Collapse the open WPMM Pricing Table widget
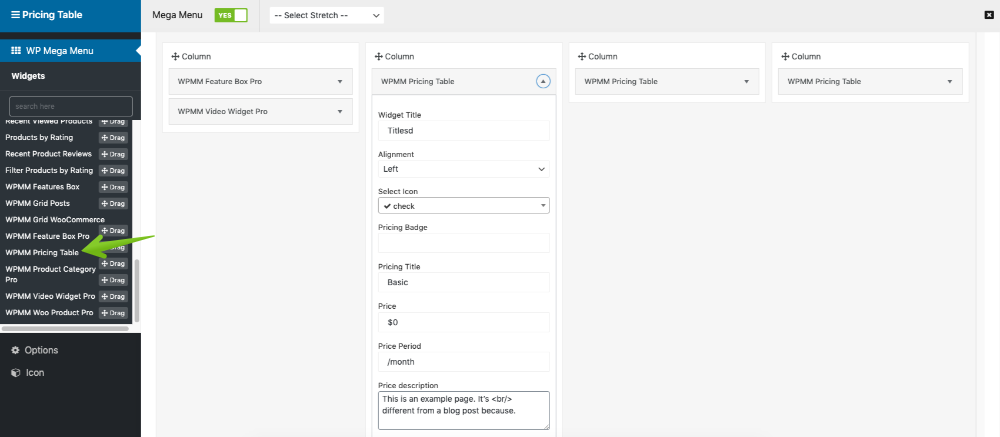This screenshot has width=1000, height=437. click(543, 82)
